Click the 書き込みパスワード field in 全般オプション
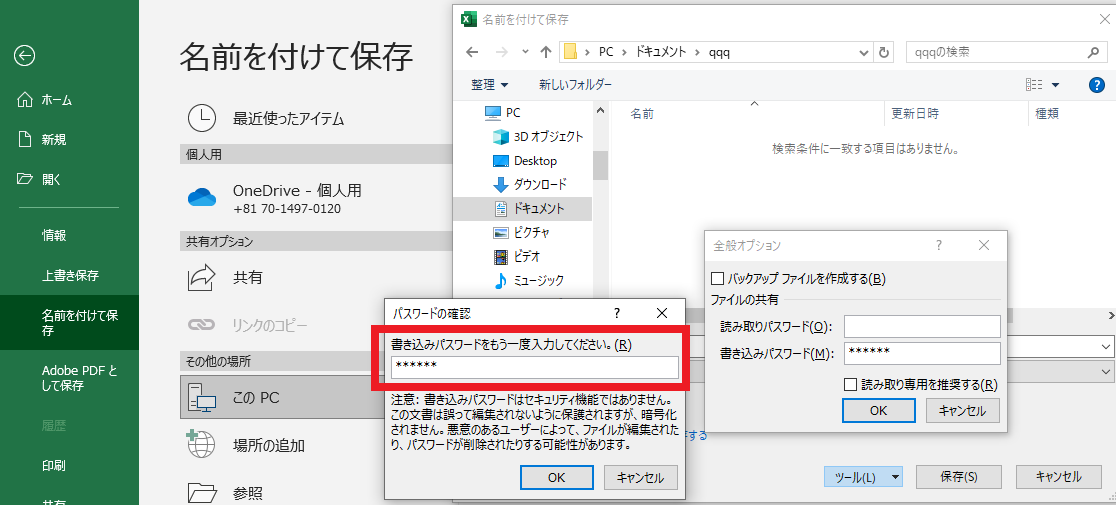The image size is (1116, 505). tap(922, 353)
